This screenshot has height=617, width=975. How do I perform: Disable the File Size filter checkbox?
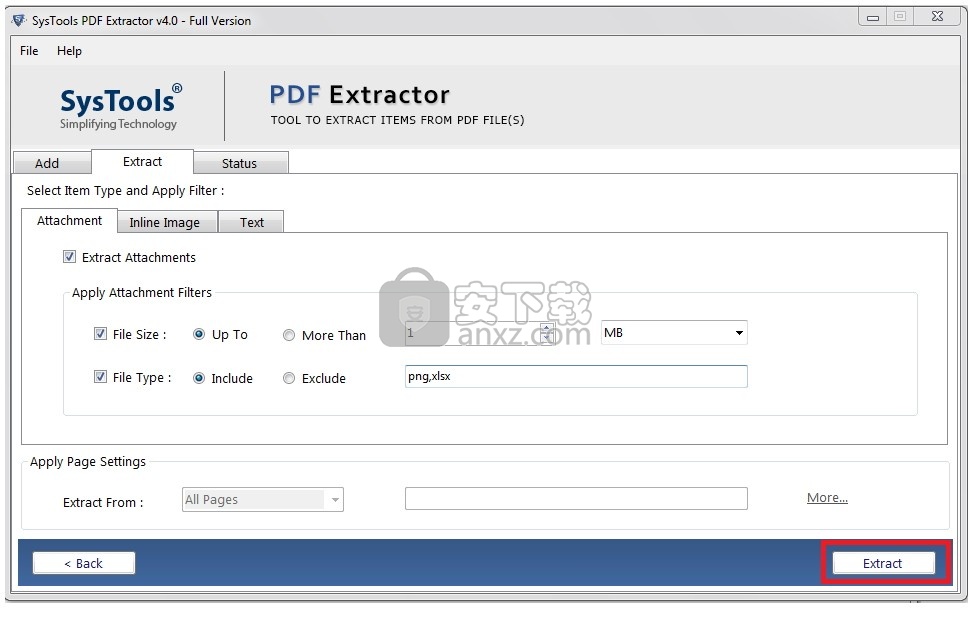pos(99,334)
